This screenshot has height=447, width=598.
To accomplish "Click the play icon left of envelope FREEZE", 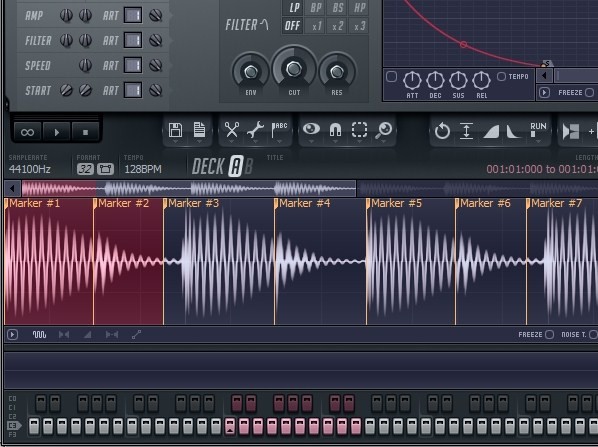I will click(x=544, y=93).
